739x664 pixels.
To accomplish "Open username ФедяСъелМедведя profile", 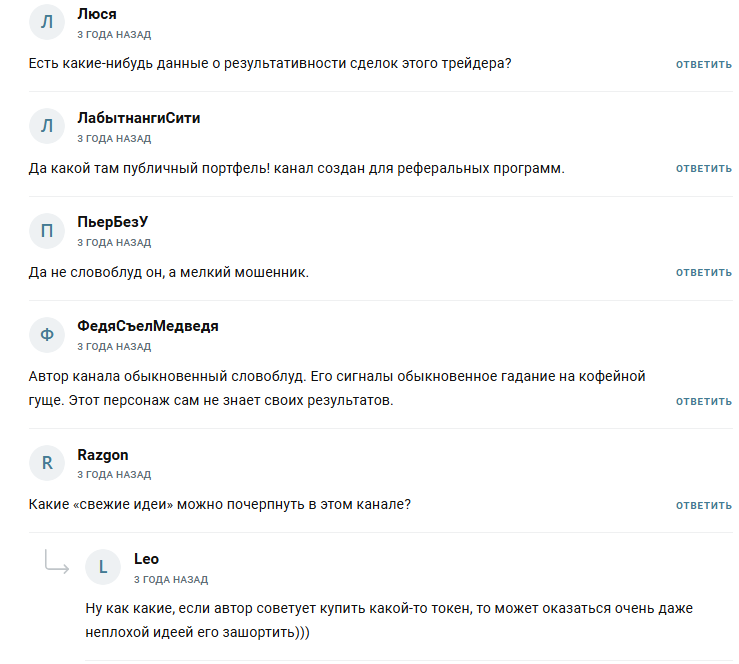I will point(148,326).
